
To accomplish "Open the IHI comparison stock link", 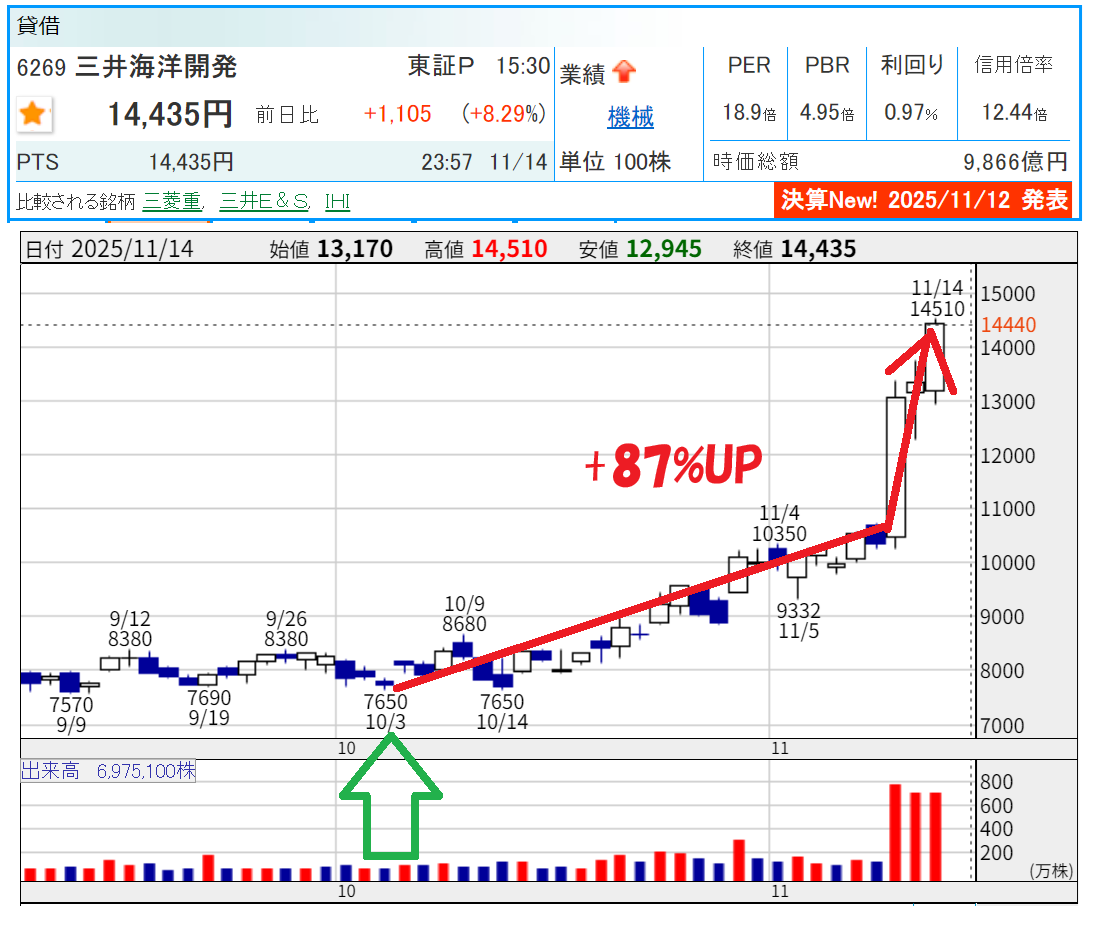I will tap(337, 201).
